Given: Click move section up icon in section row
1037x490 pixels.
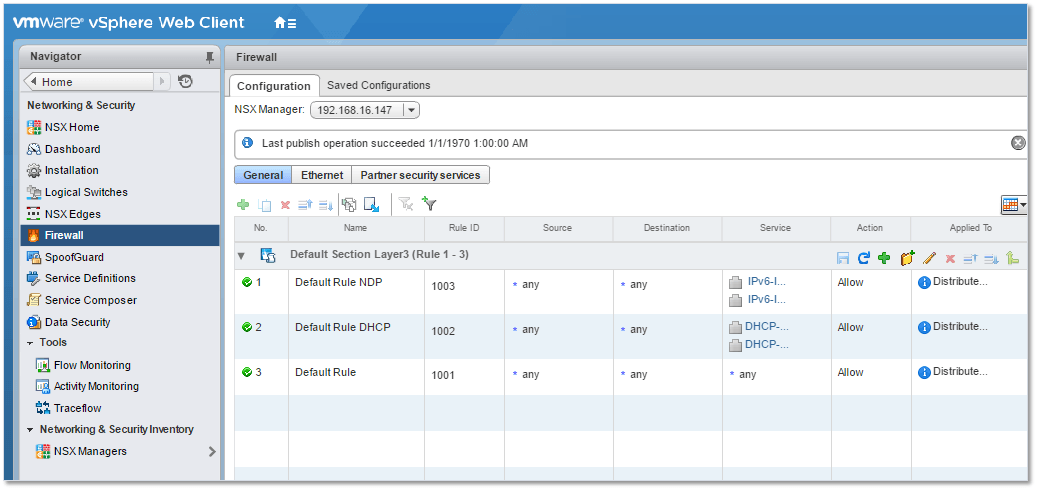Looking at the screenshot, I should coord(970,259).
